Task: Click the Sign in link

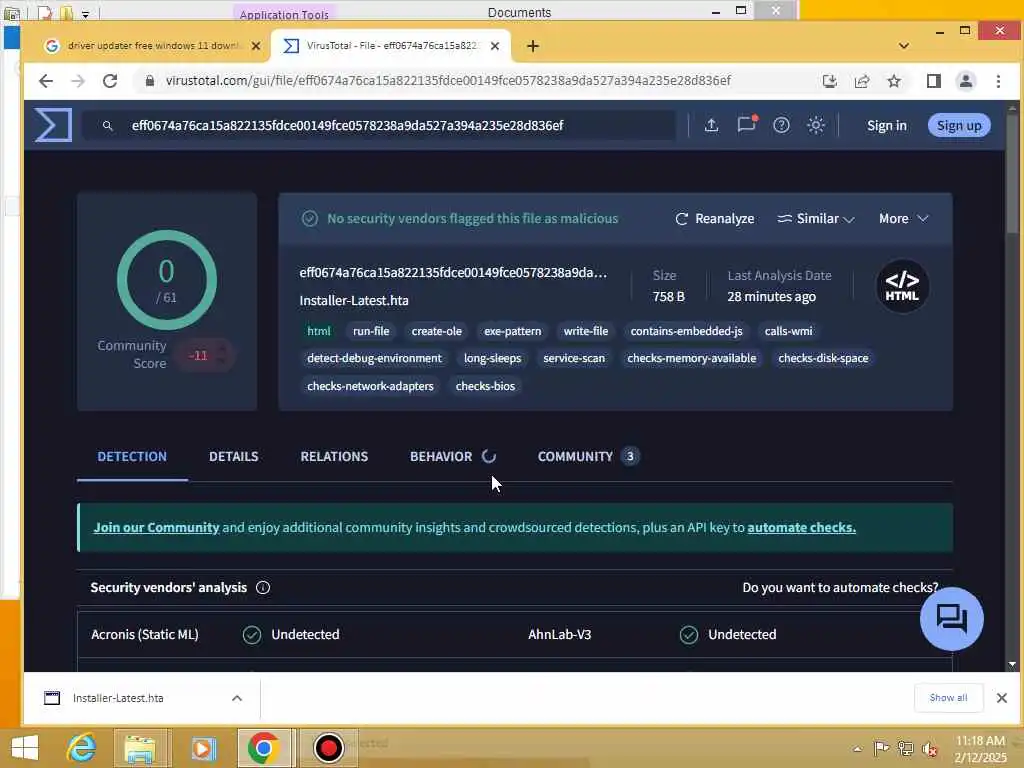Action: coord(886,125)
